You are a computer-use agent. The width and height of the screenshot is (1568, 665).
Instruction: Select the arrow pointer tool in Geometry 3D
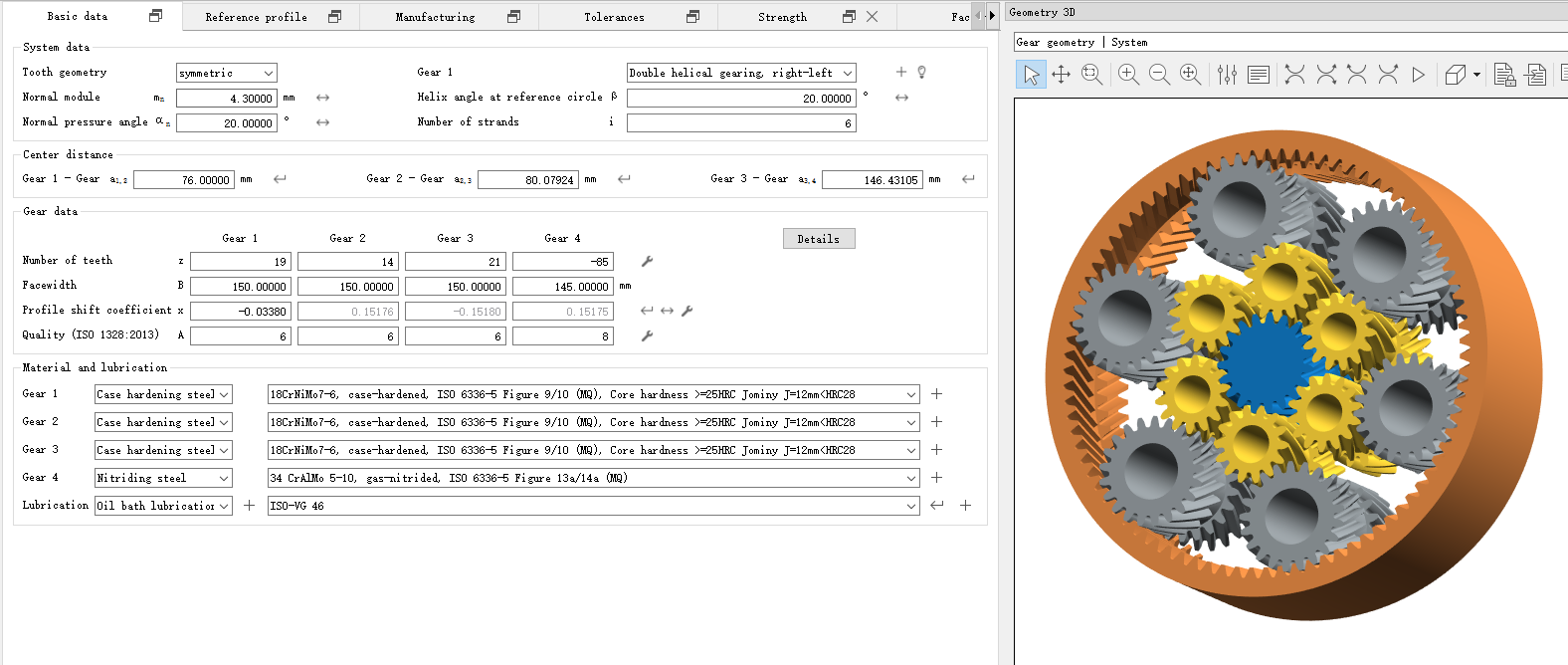(1032, 75)
